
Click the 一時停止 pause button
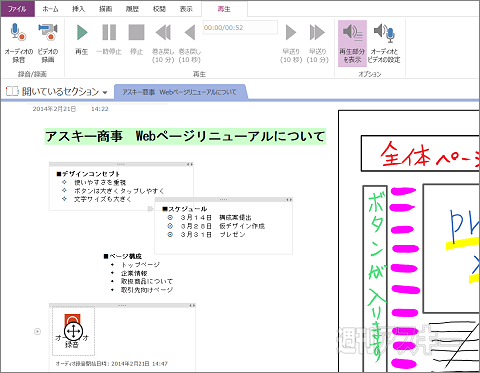click(x=109, y=39)
